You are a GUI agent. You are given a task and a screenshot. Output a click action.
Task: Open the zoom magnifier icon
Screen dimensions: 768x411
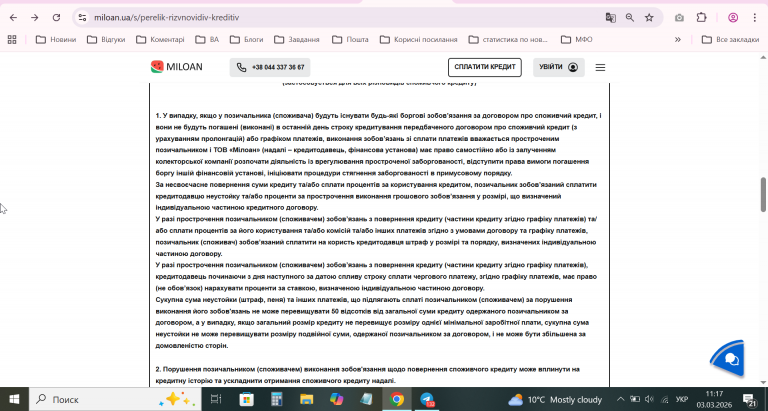[630, 18]
